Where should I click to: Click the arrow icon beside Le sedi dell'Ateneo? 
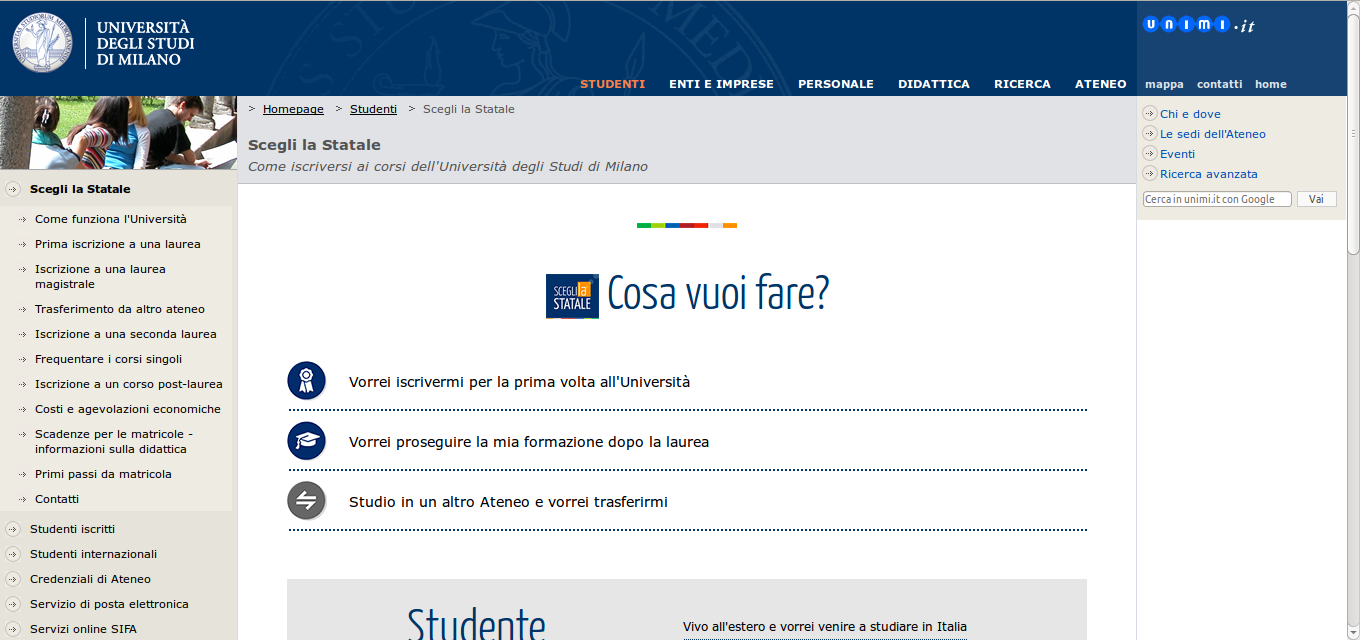[1150, 134]
